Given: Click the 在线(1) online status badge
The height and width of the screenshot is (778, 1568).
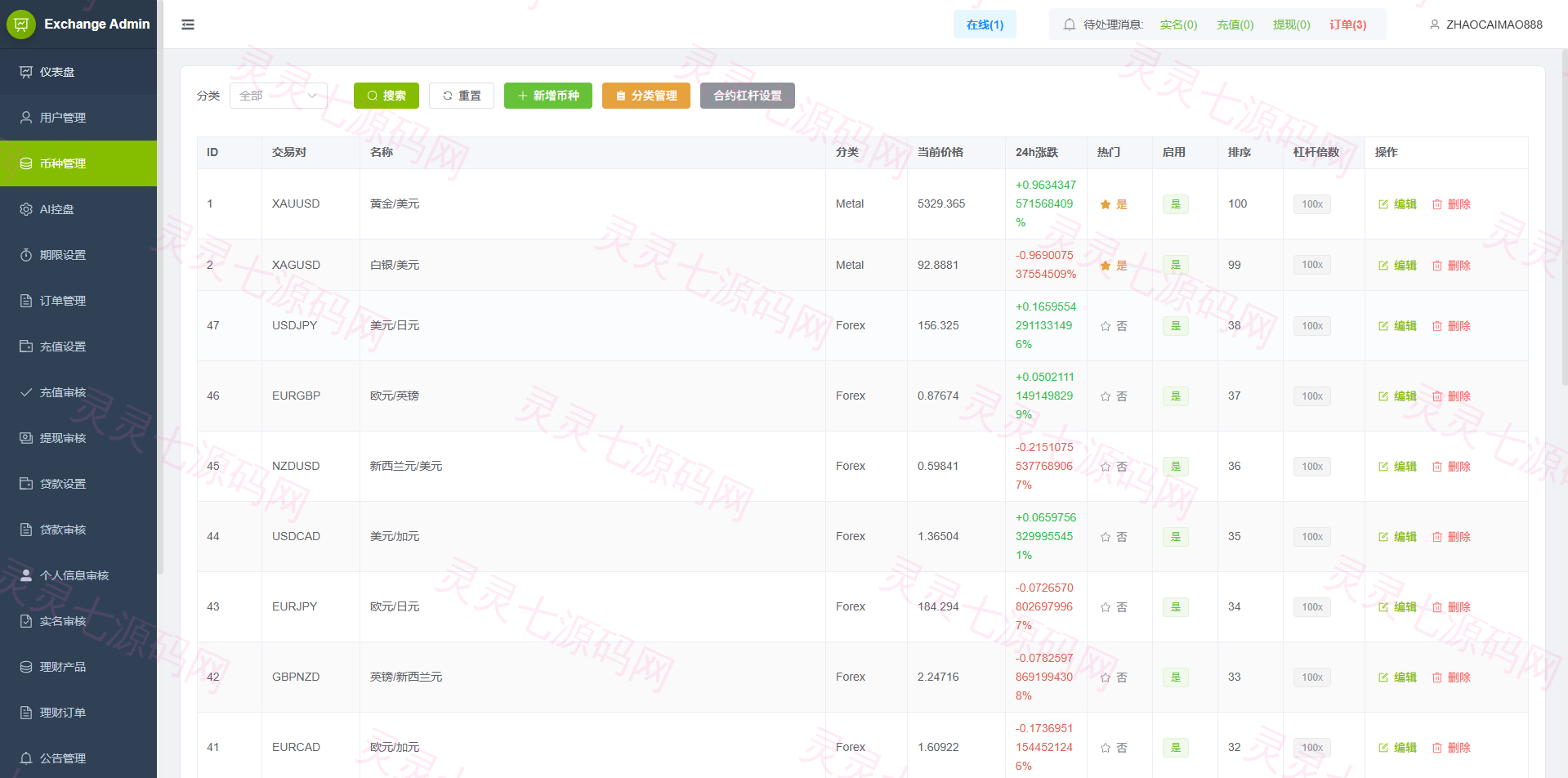Looking at the screenshot, I should tap(985, 25).
